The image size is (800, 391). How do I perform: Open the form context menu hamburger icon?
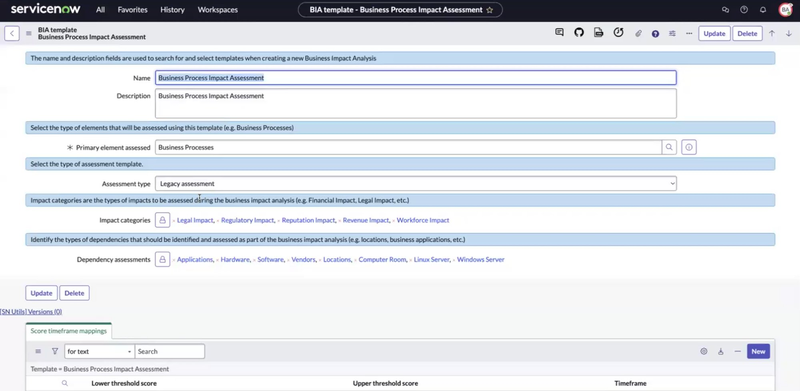[x=29, y=34]
